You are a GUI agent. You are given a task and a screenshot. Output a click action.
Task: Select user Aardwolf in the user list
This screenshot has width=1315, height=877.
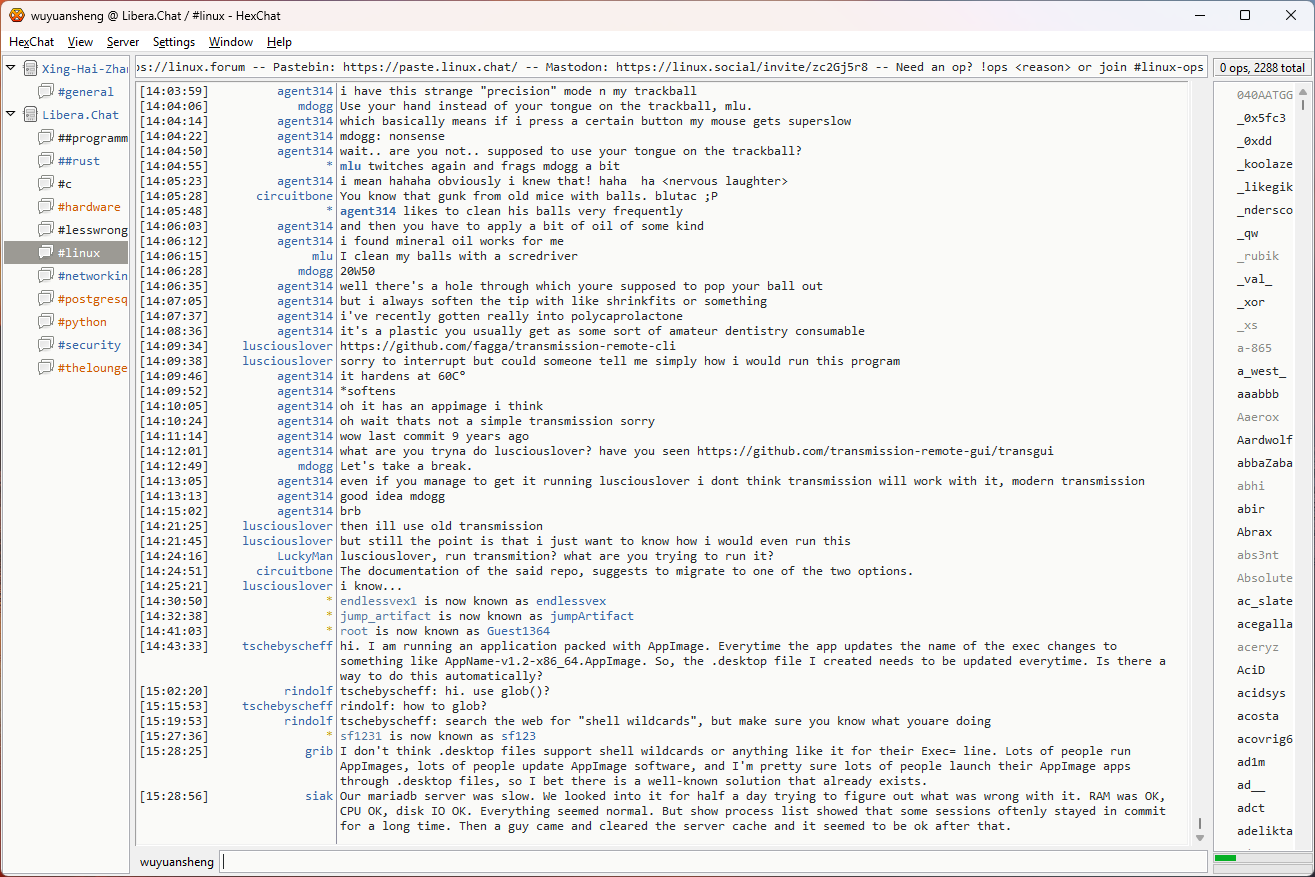1264,440
